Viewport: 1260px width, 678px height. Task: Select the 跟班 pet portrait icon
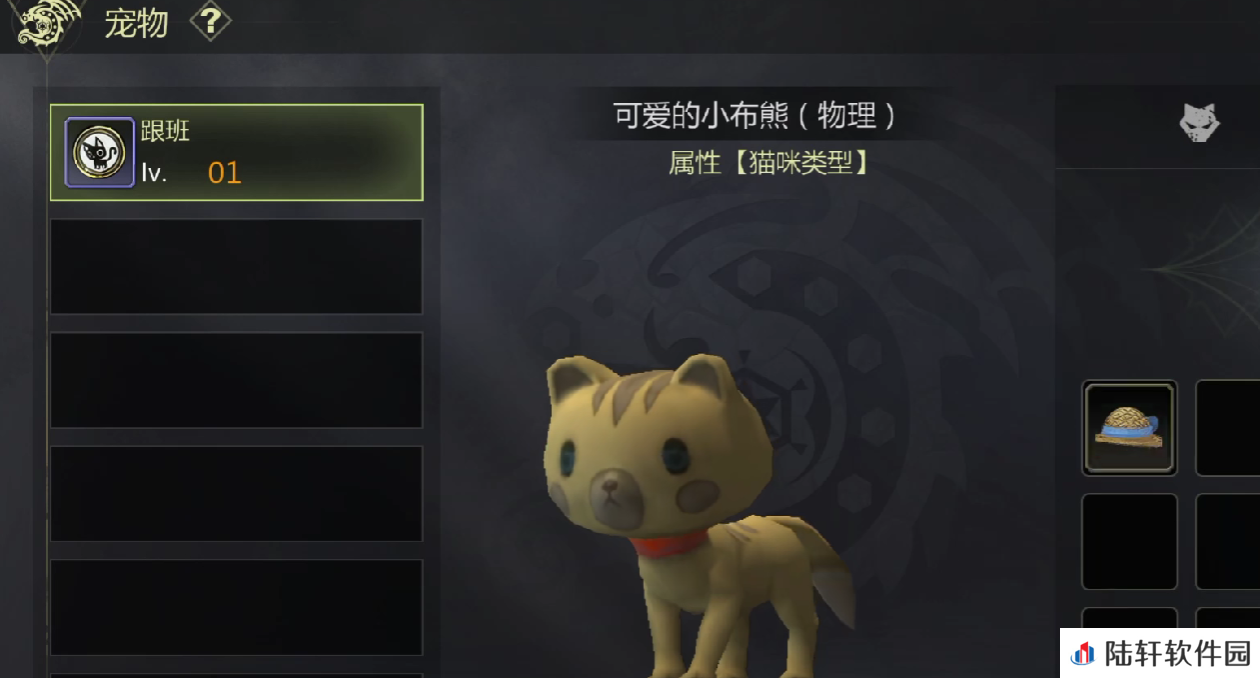[x=100, y=152]
